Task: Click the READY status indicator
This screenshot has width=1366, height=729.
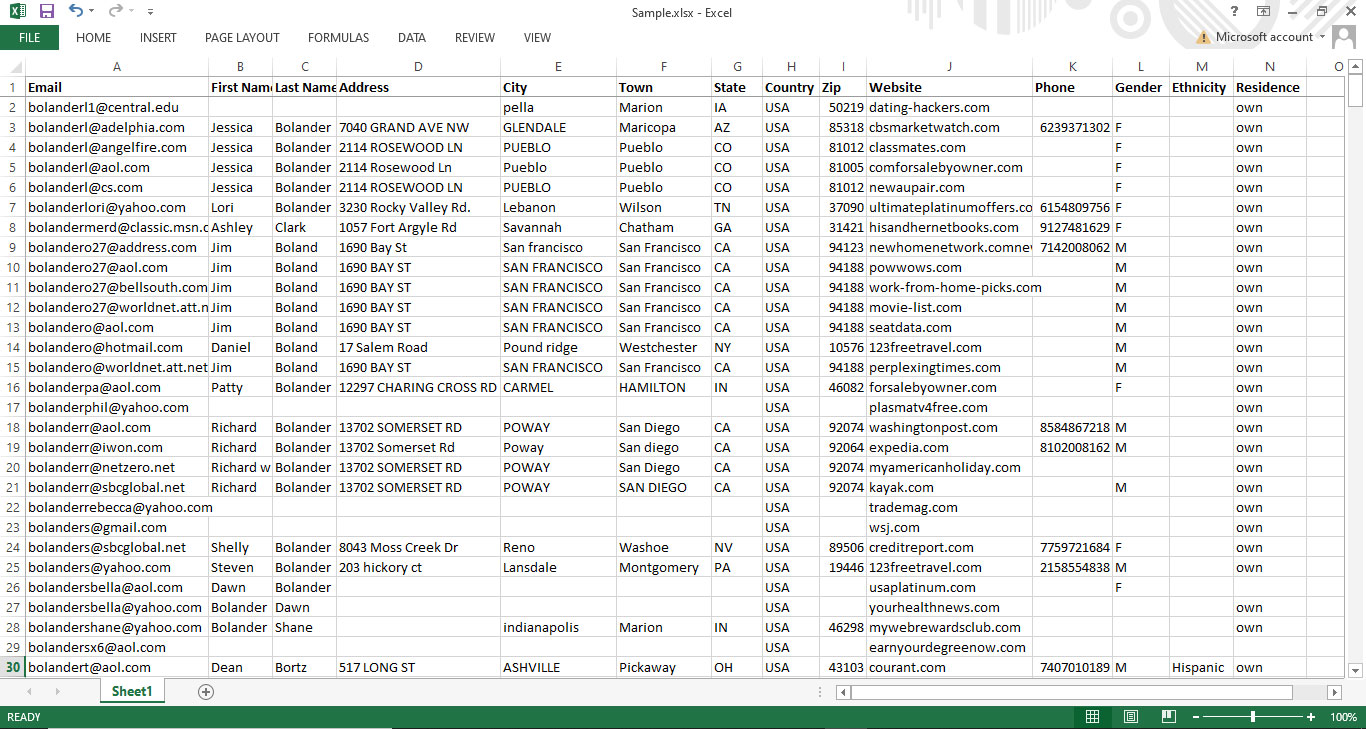Action: [x=24, y=717]
